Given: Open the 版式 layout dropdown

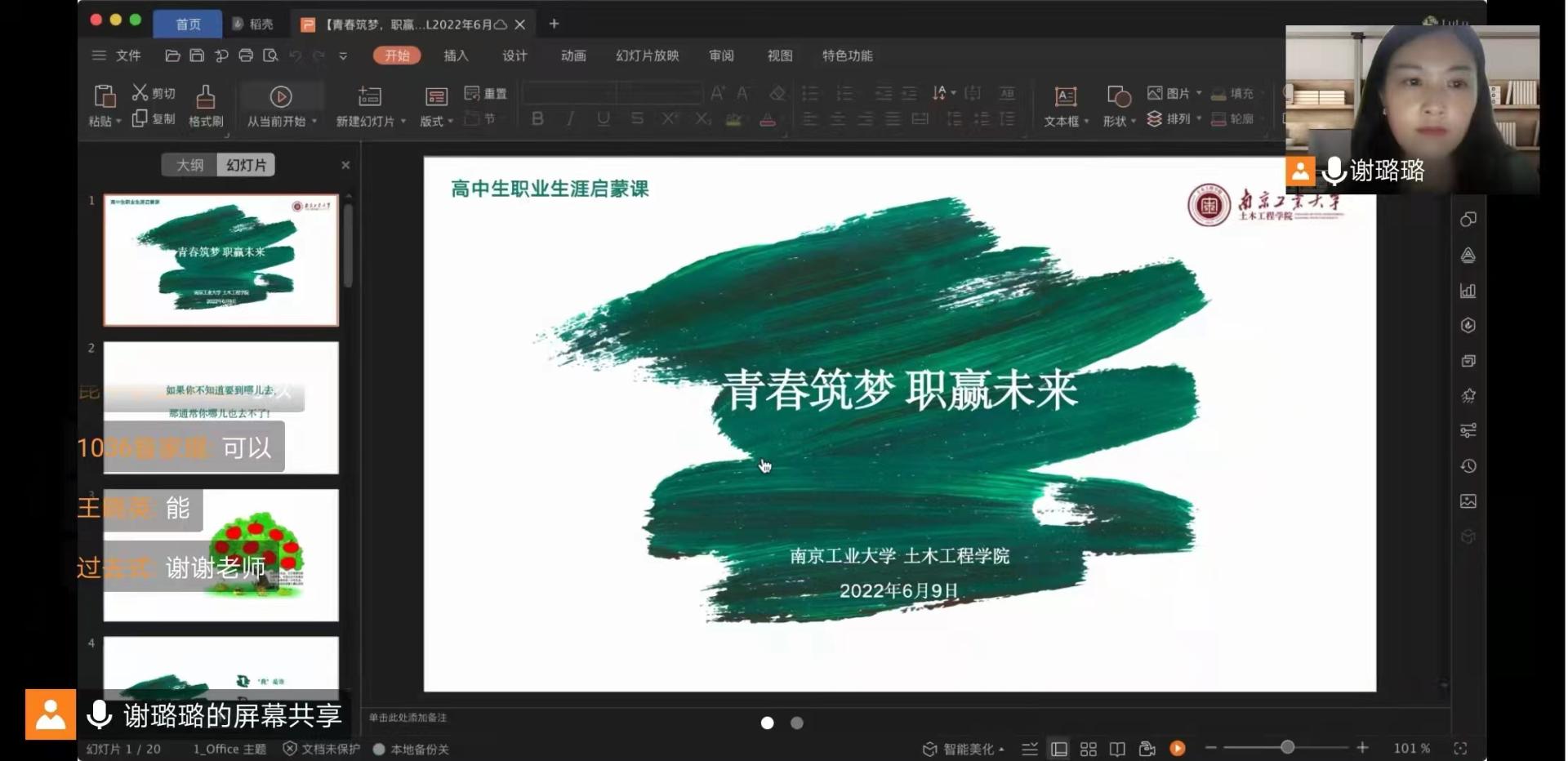Looking at the screenshot, I should point(436,121).
